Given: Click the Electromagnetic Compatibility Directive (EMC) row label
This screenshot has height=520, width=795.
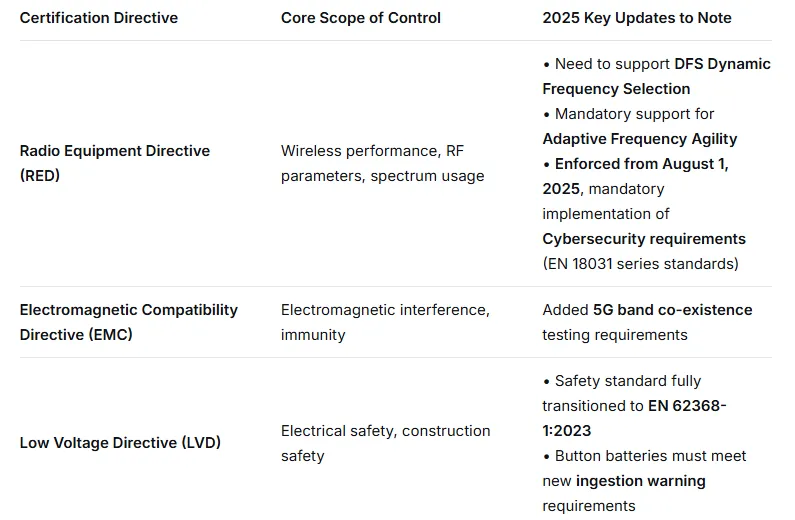Looking at the screenshot, I should tap(128, 322).
